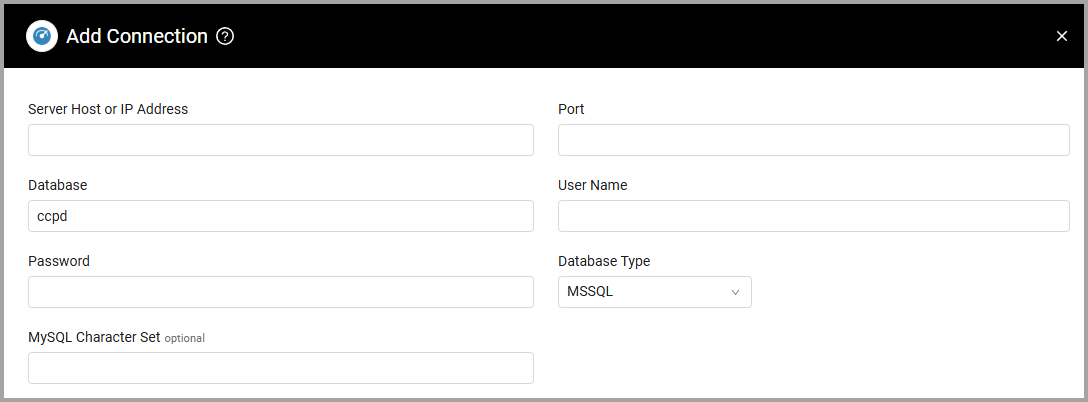Click the Port field label
The height and width of the screenshot is (402, 1088).
(571, 109)
